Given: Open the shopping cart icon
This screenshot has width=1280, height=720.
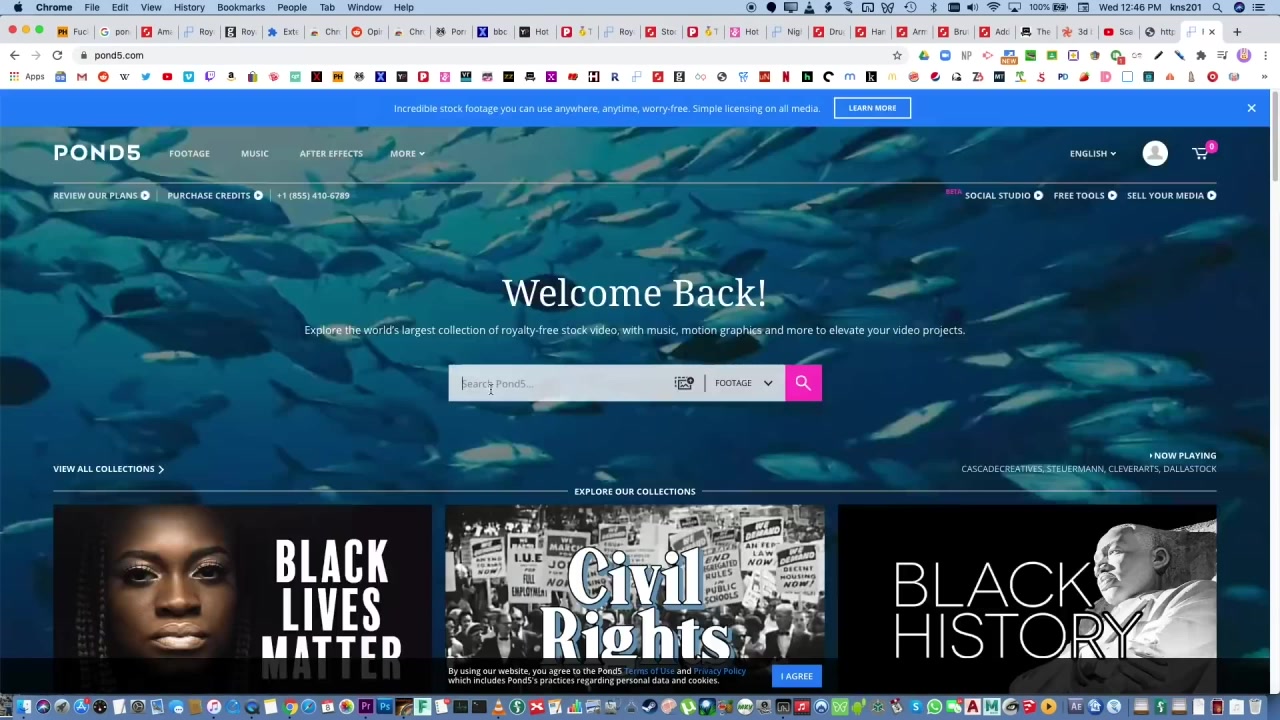Looking at the screenshot, I should [1200, 153].
